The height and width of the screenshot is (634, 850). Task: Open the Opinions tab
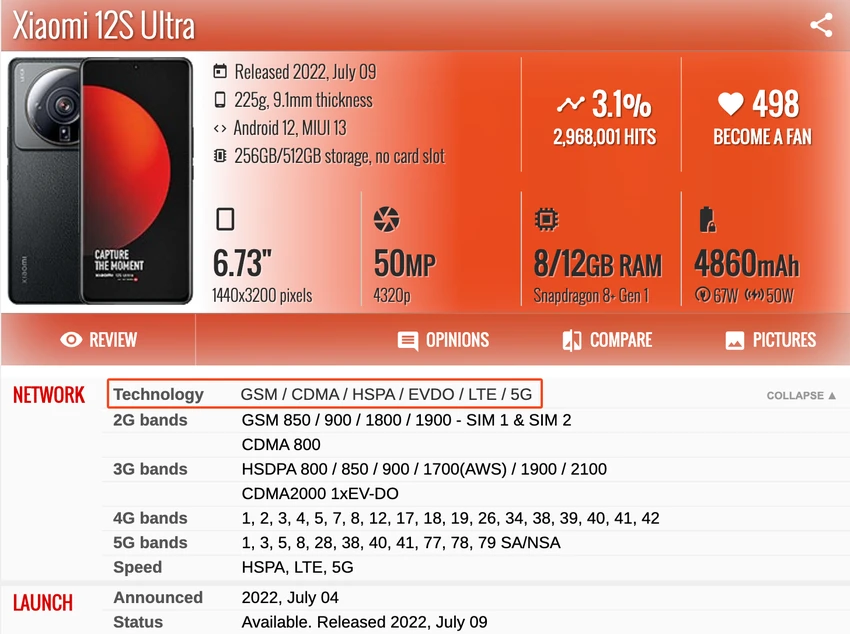(x=443, y=340)
